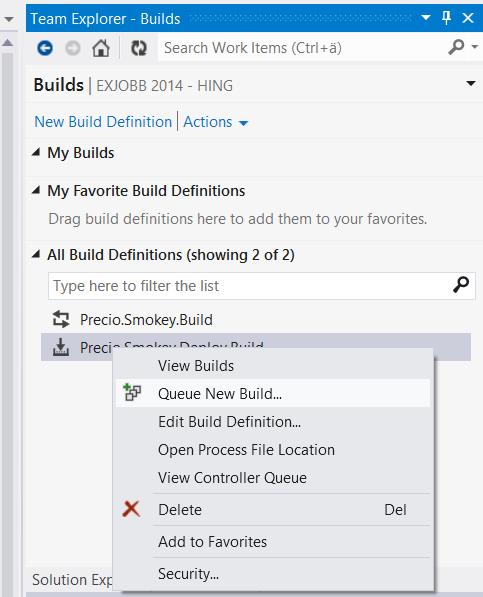Choose Queue New Build from context menu

click(273, 393)
